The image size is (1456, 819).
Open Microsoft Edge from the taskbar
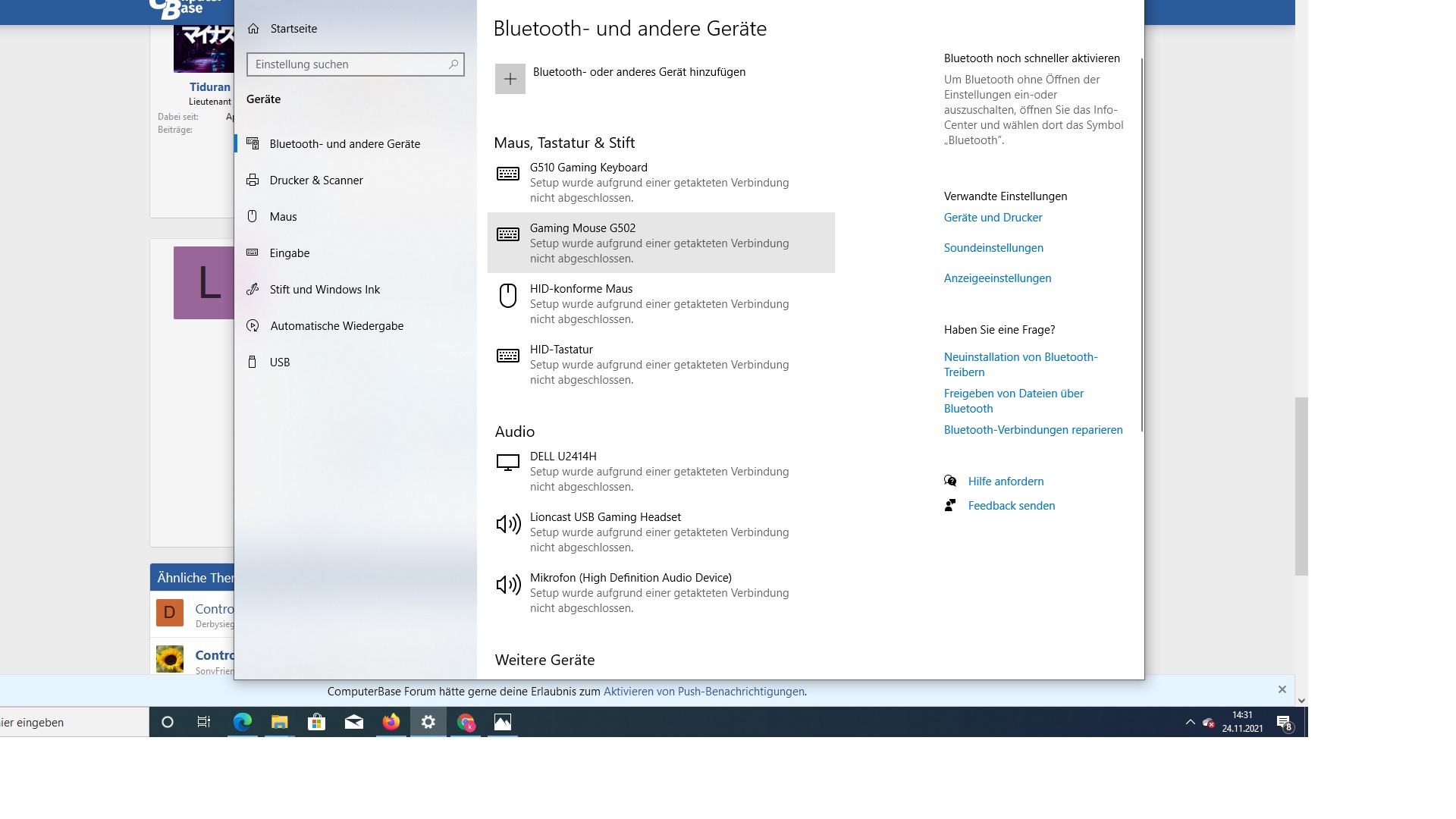pos(243,722)
